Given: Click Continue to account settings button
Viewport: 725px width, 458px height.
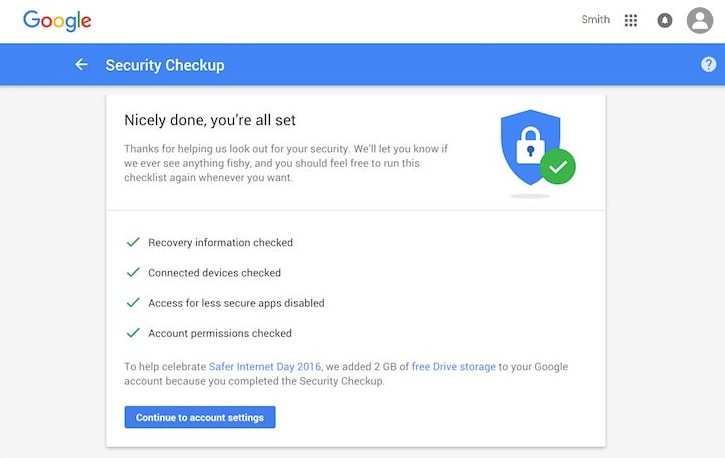Looking at the screenshot, I should coord(200,417).
